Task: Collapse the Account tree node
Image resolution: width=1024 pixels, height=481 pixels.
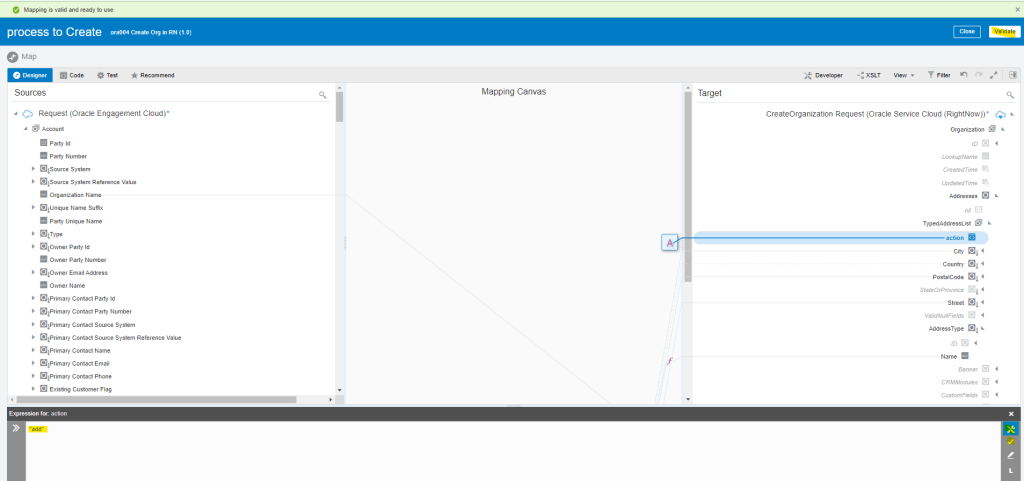Action: [x=25, y=129]
